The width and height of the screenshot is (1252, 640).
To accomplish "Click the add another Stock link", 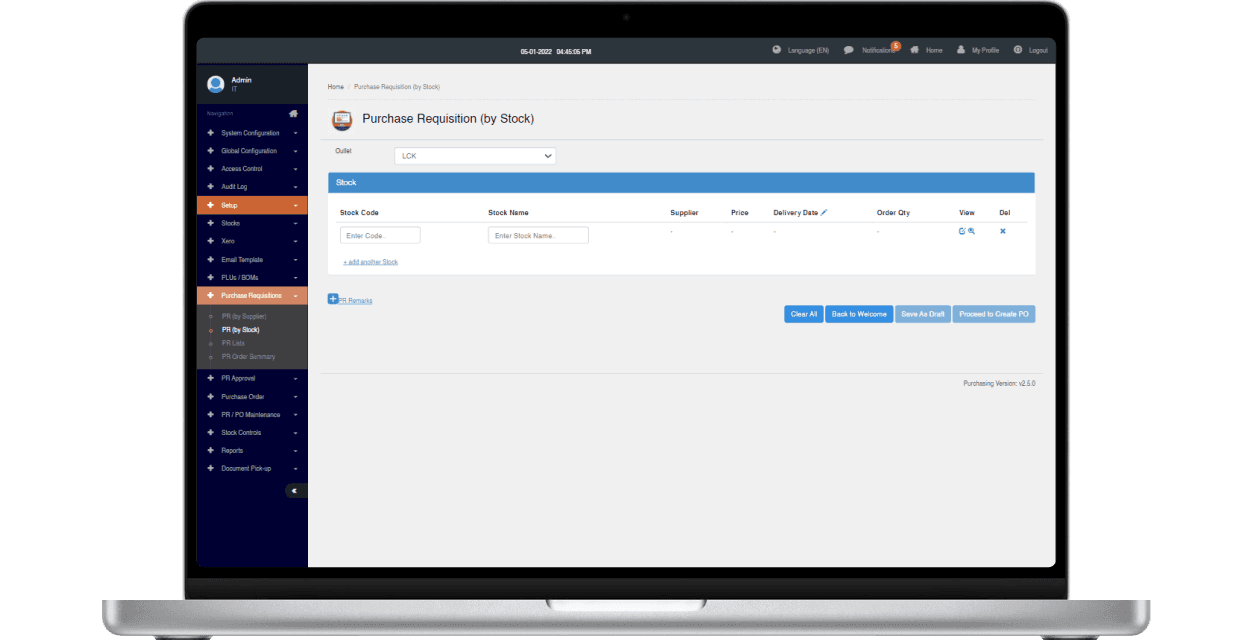I will [x=370, y=261].
